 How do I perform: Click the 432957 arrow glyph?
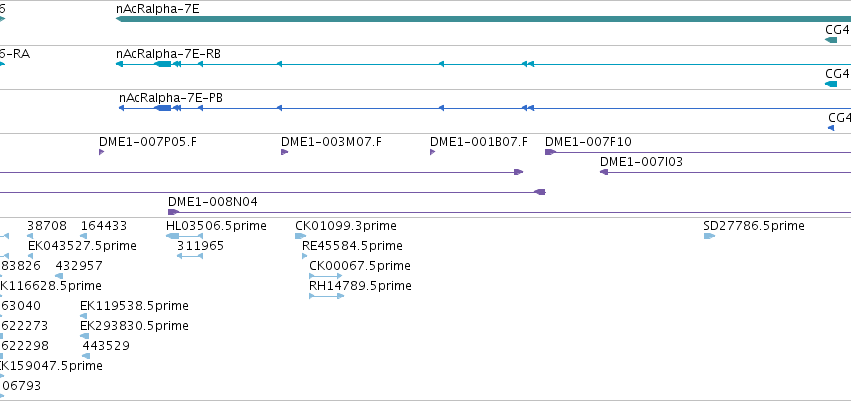click(x=59, y=276)
